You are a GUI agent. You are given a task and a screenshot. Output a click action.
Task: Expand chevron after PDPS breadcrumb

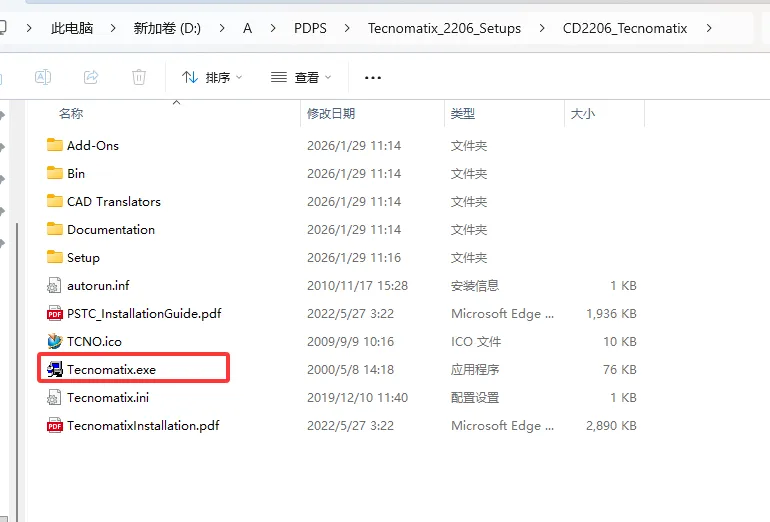click(x=347, y=28)
